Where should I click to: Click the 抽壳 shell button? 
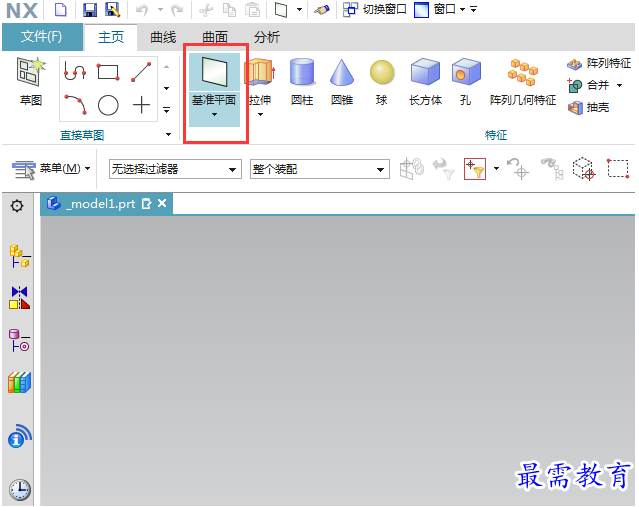coord(588,107)
